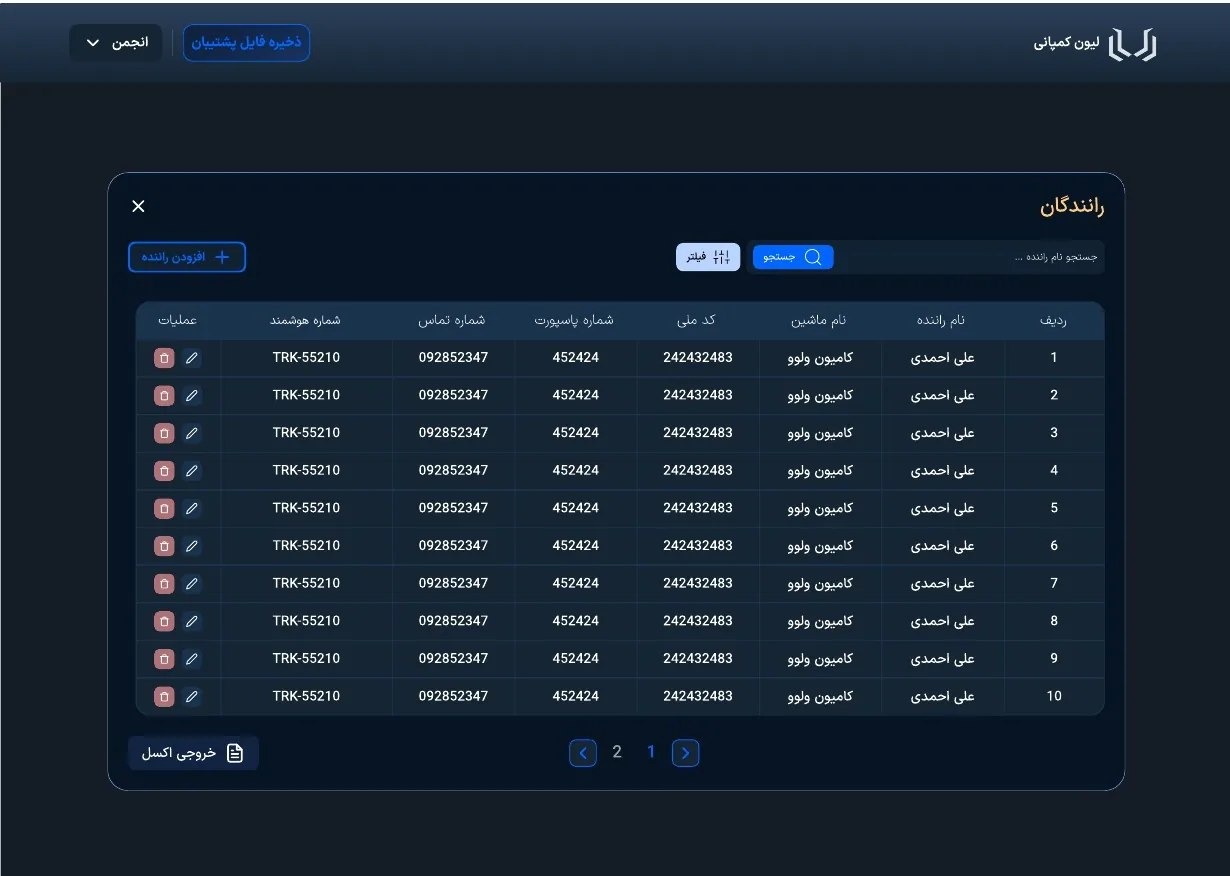Open the انجمن dropdown menu
The image size is (1230, 876).
coord(116,43)
